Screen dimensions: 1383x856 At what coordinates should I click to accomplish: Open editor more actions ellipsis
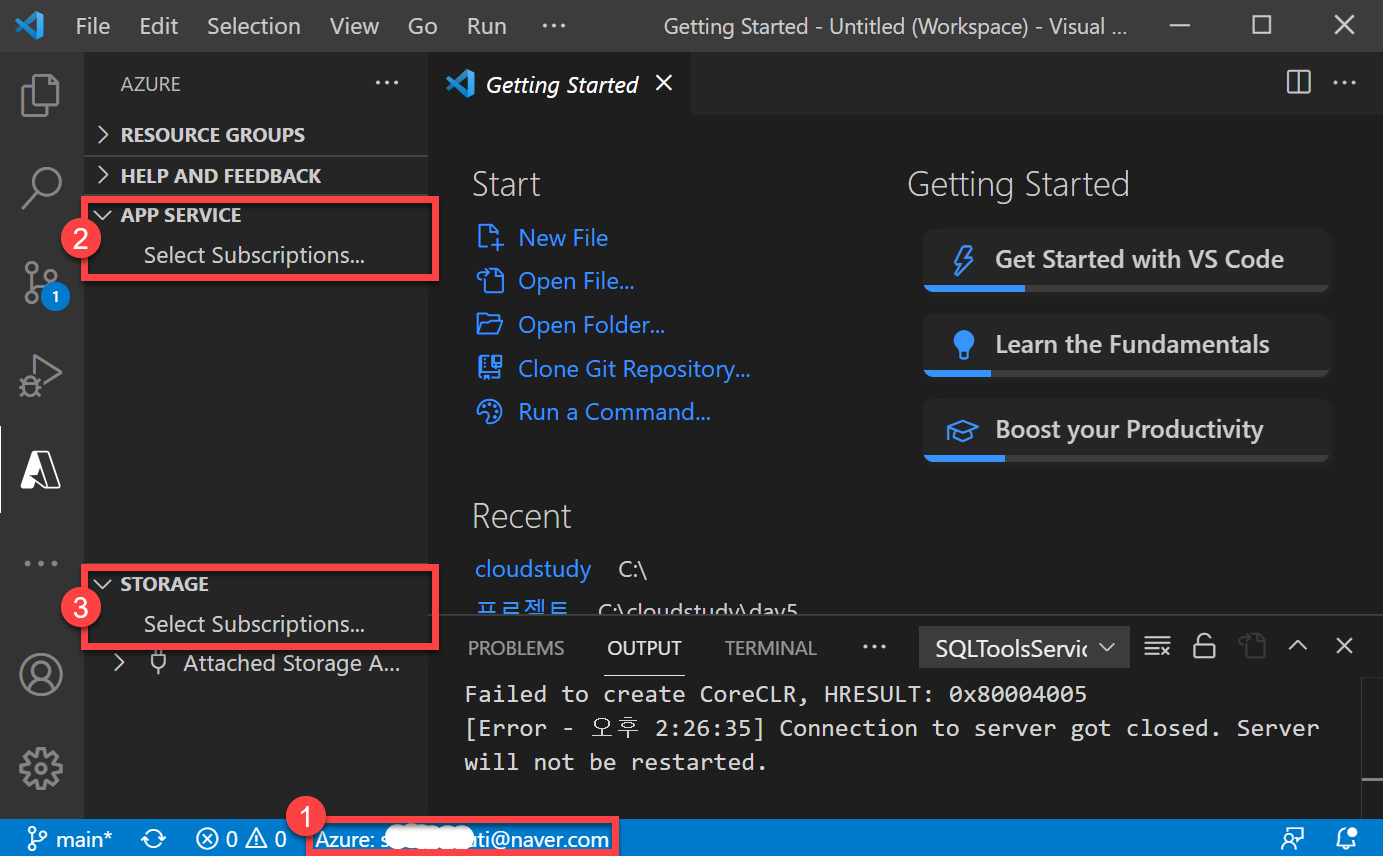(1345, 83)
